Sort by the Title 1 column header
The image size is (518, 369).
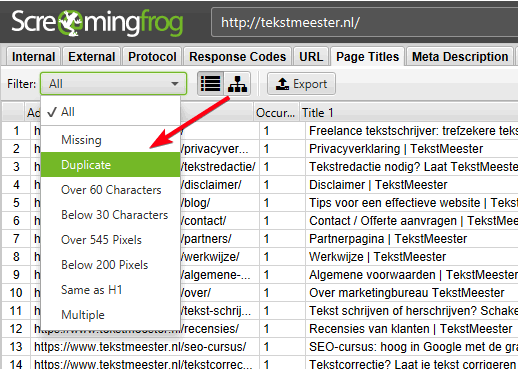click(409, 113)
